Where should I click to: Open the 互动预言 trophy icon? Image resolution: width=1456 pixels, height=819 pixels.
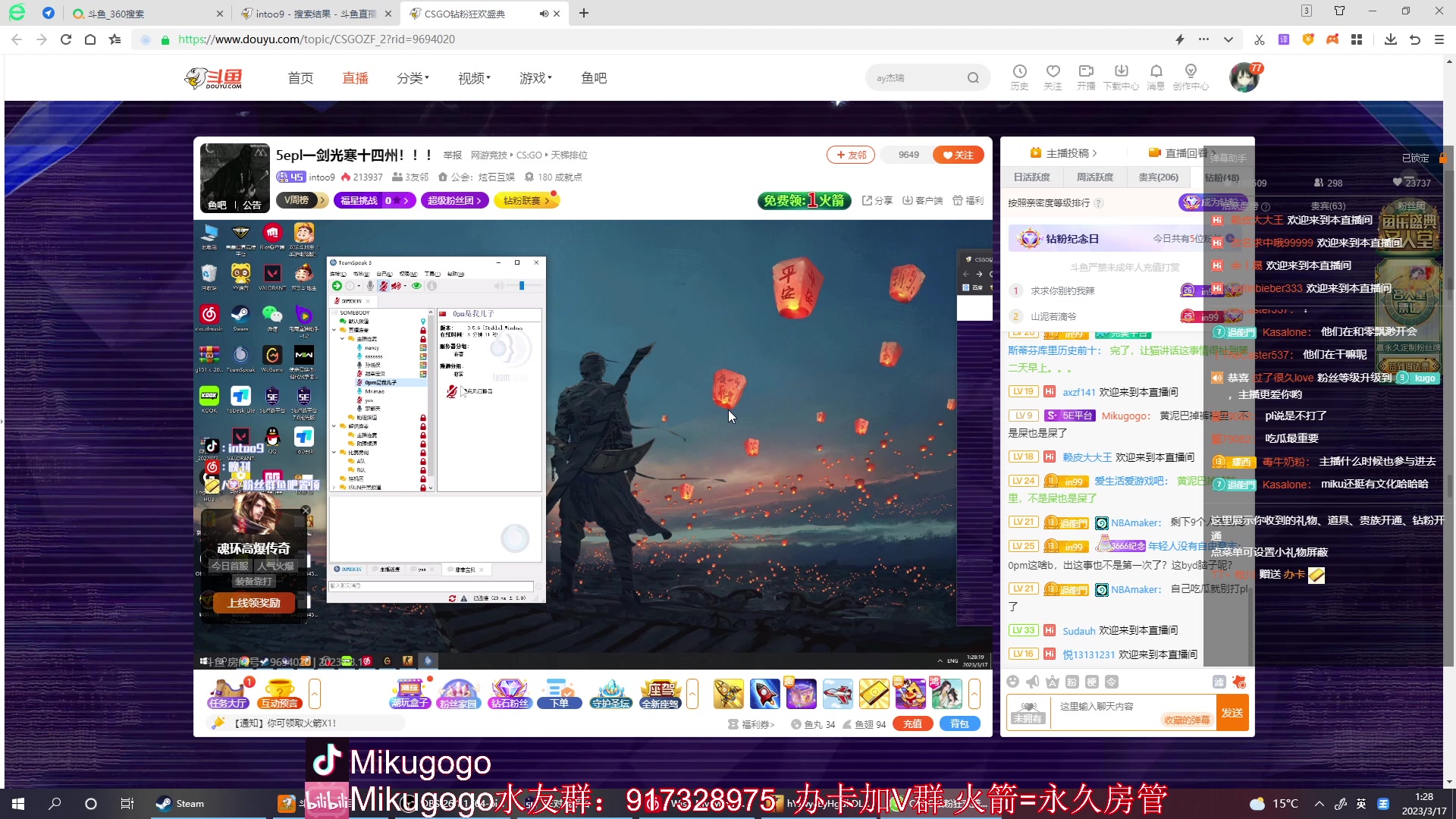click(x=279, y=693)
